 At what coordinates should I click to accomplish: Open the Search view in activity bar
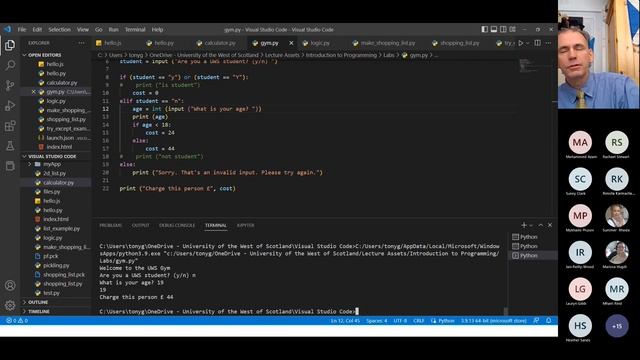click(10, 65)
